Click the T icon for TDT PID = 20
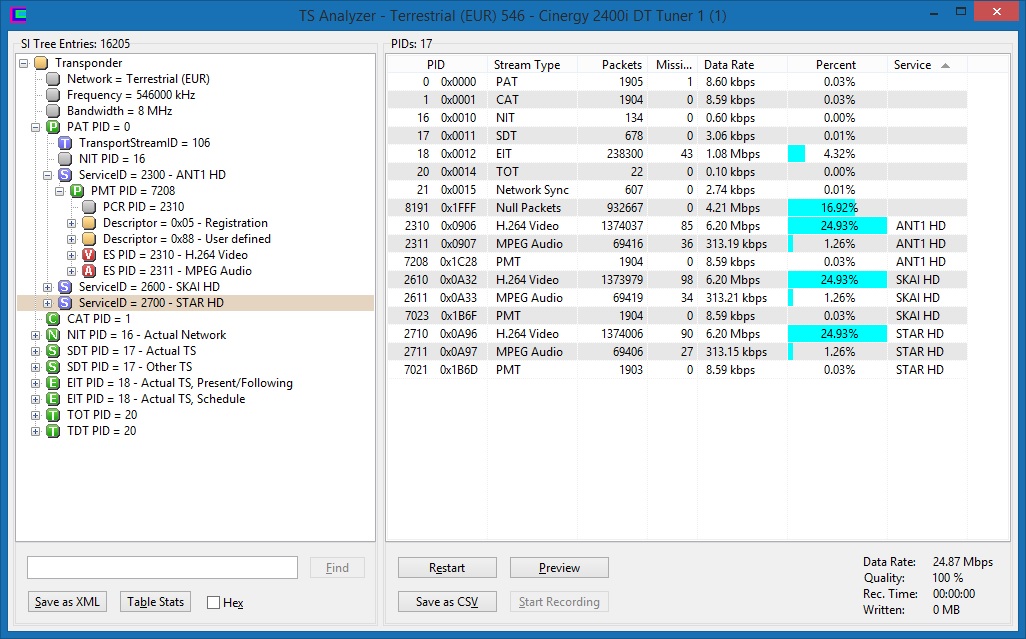This screenshot has height=639, width=1026. [53, 431]
